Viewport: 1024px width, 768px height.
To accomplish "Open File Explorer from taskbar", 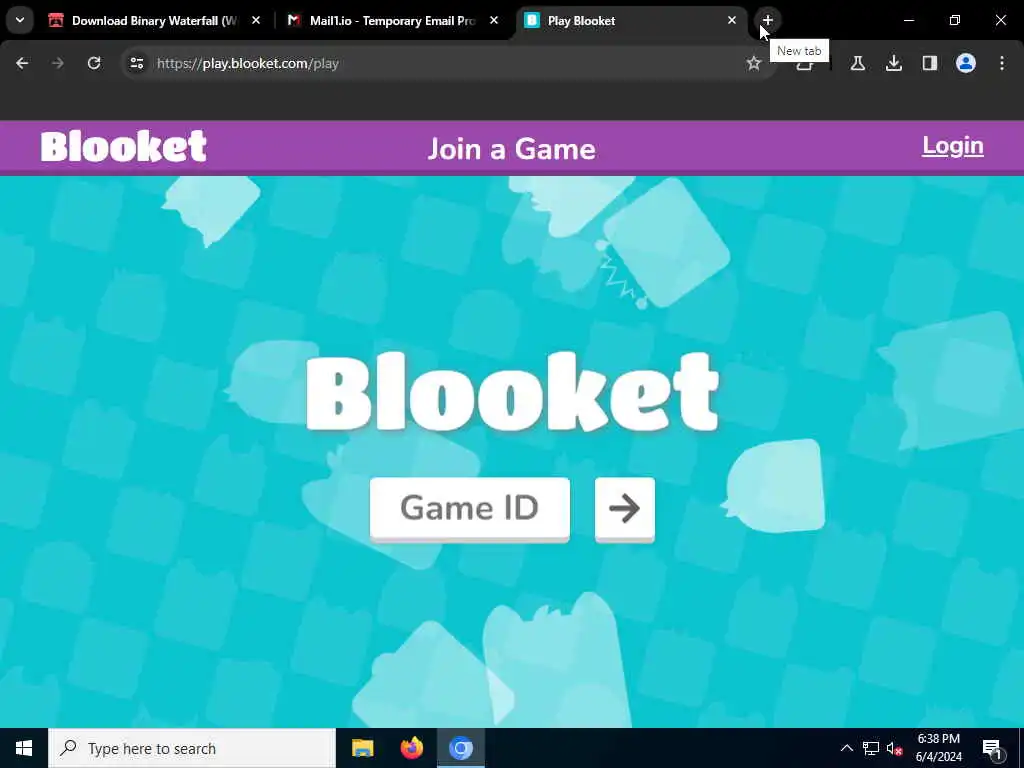I will 362,748.
